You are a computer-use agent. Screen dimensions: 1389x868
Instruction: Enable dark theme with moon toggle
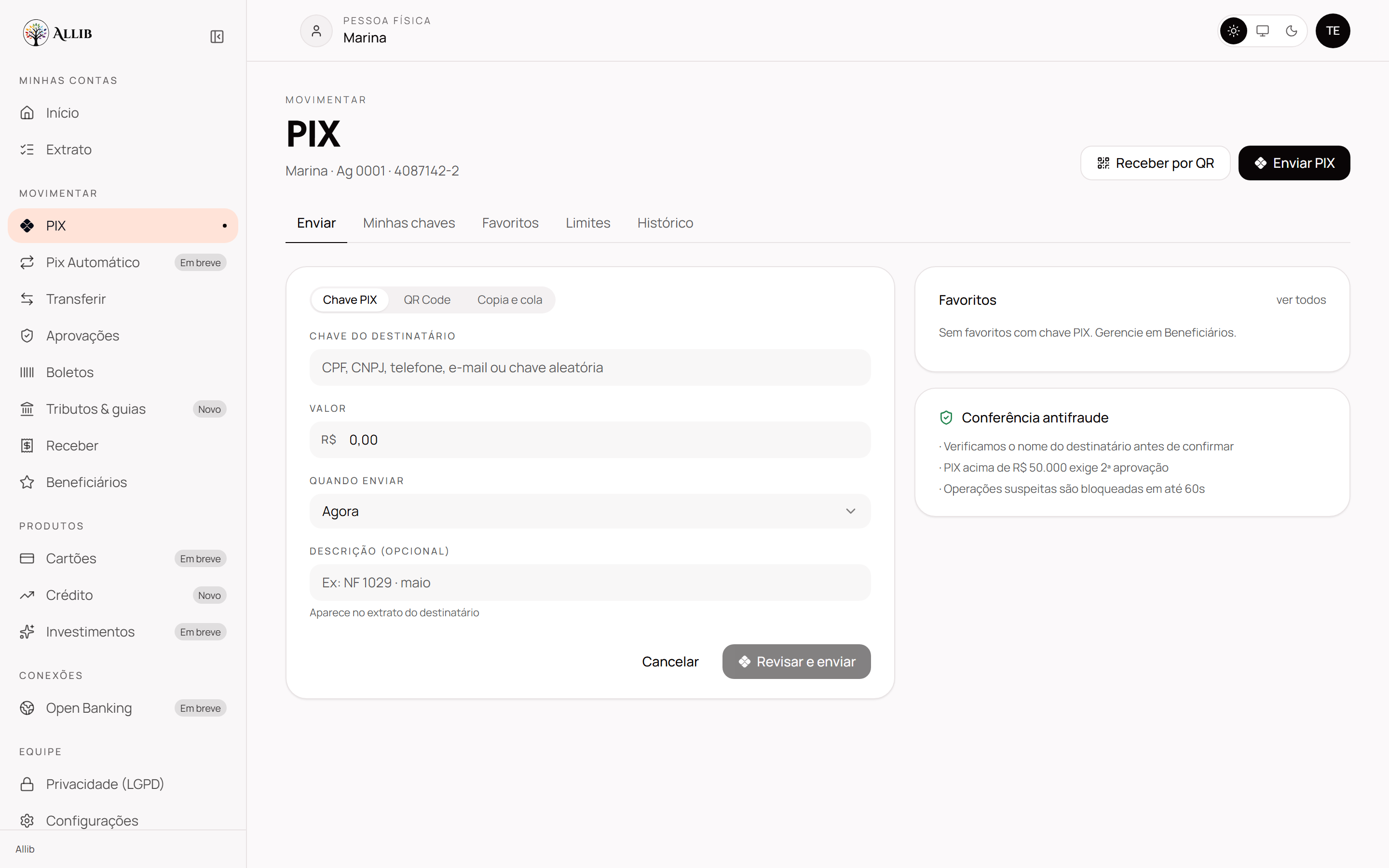click(x=1292, y=31)
